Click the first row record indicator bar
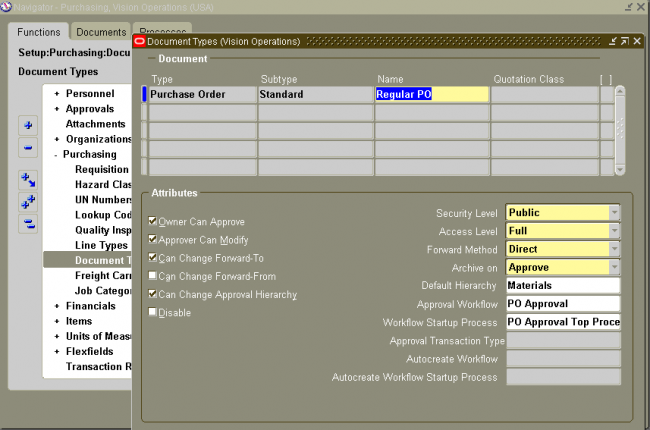 coord(144,95)
